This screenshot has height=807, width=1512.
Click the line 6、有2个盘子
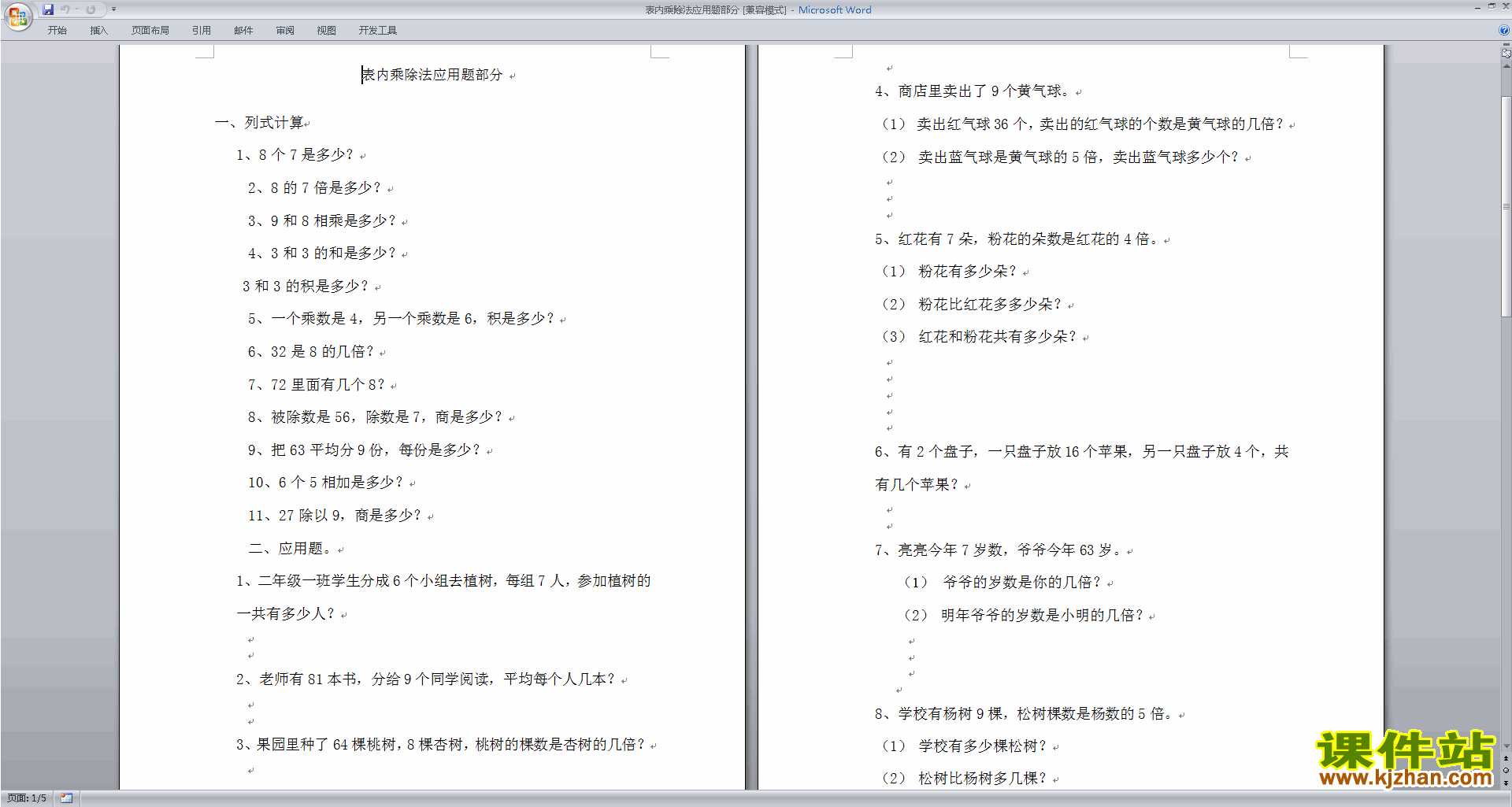click(1081, 452)
